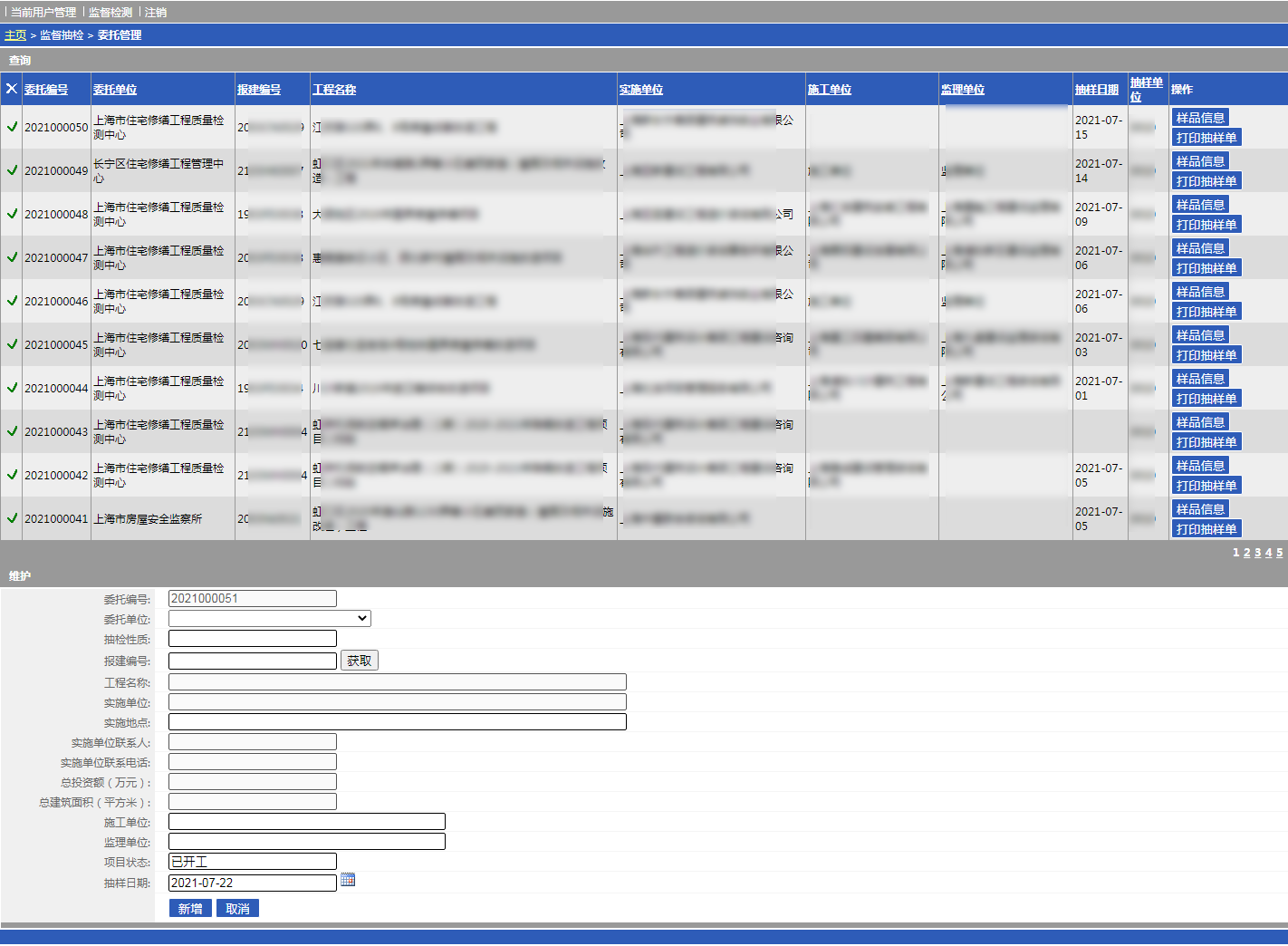The height and width of the screenshot is (946, 1288).
Task: Open the calendar picker beside 抽样日期
Action: (348, 880)
